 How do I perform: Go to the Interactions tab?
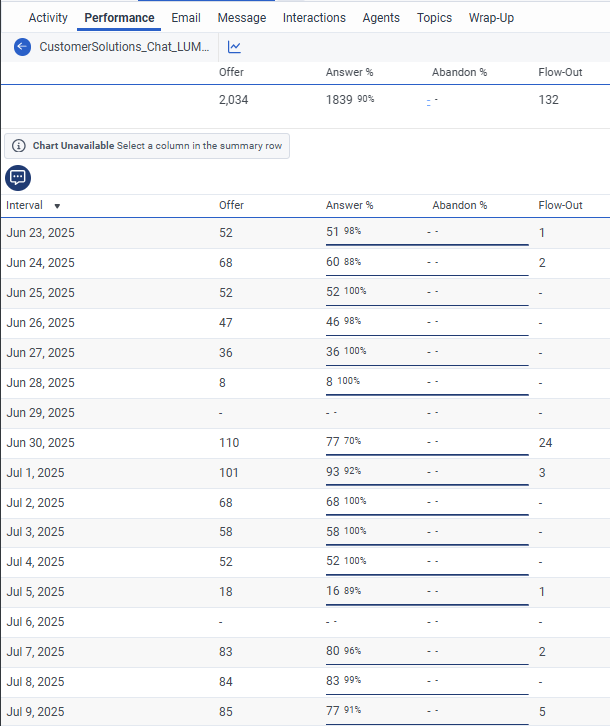pos(314,18)
